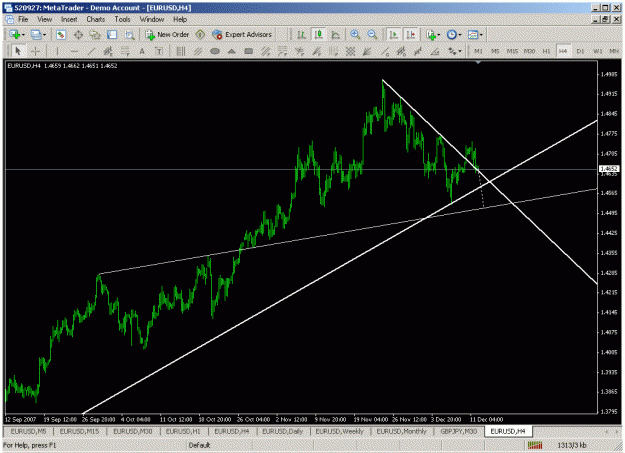
Task: Open the Indicators list dropdown
Action: (432, 35)
